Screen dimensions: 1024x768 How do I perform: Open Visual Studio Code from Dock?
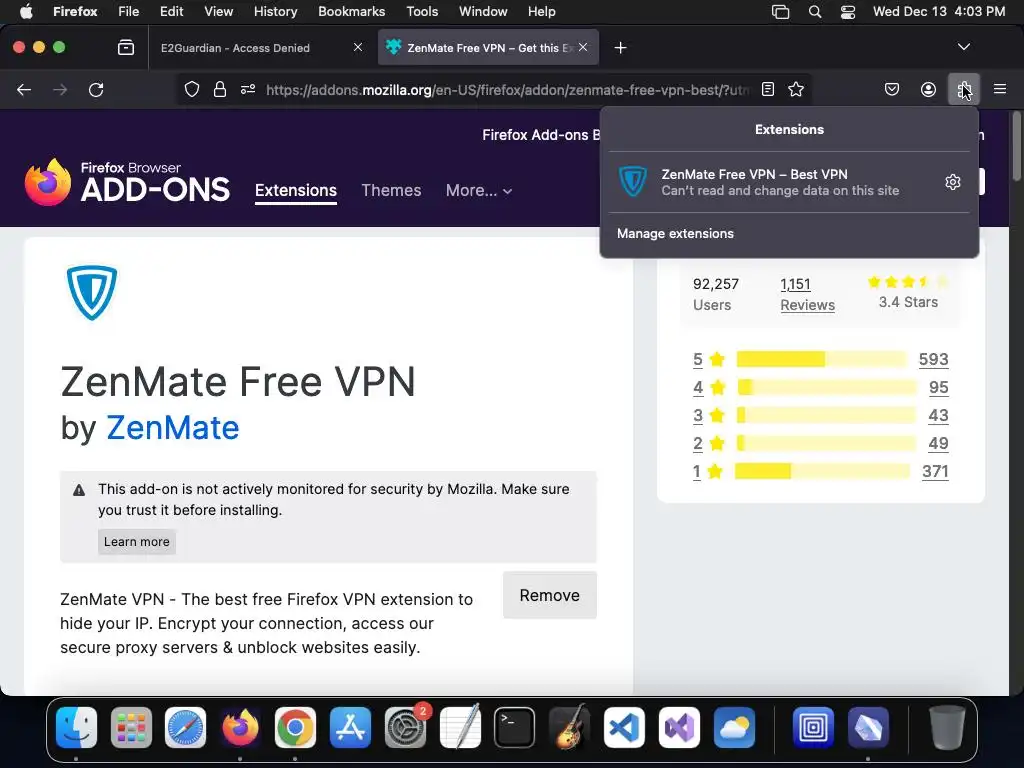[624, 727]
